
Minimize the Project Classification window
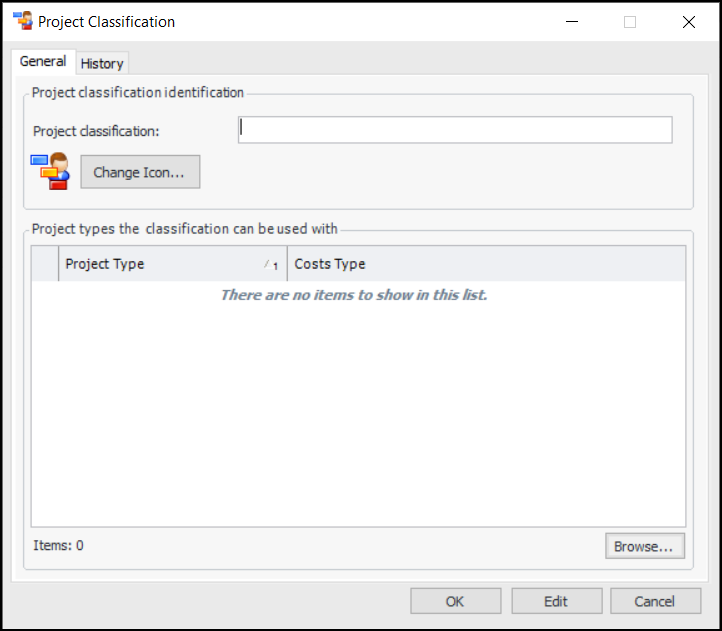coord(572,21)
